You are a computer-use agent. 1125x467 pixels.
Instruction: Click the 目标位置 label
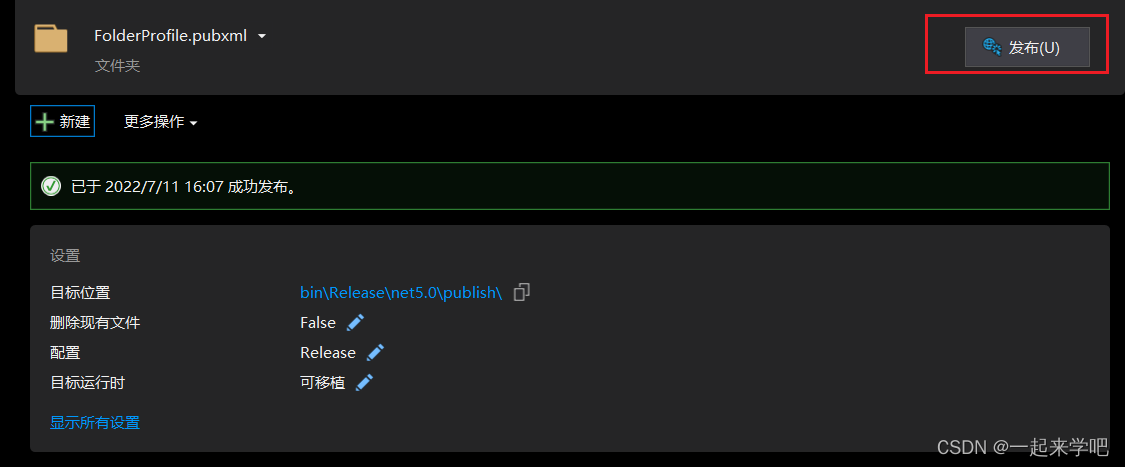[80, 292]
